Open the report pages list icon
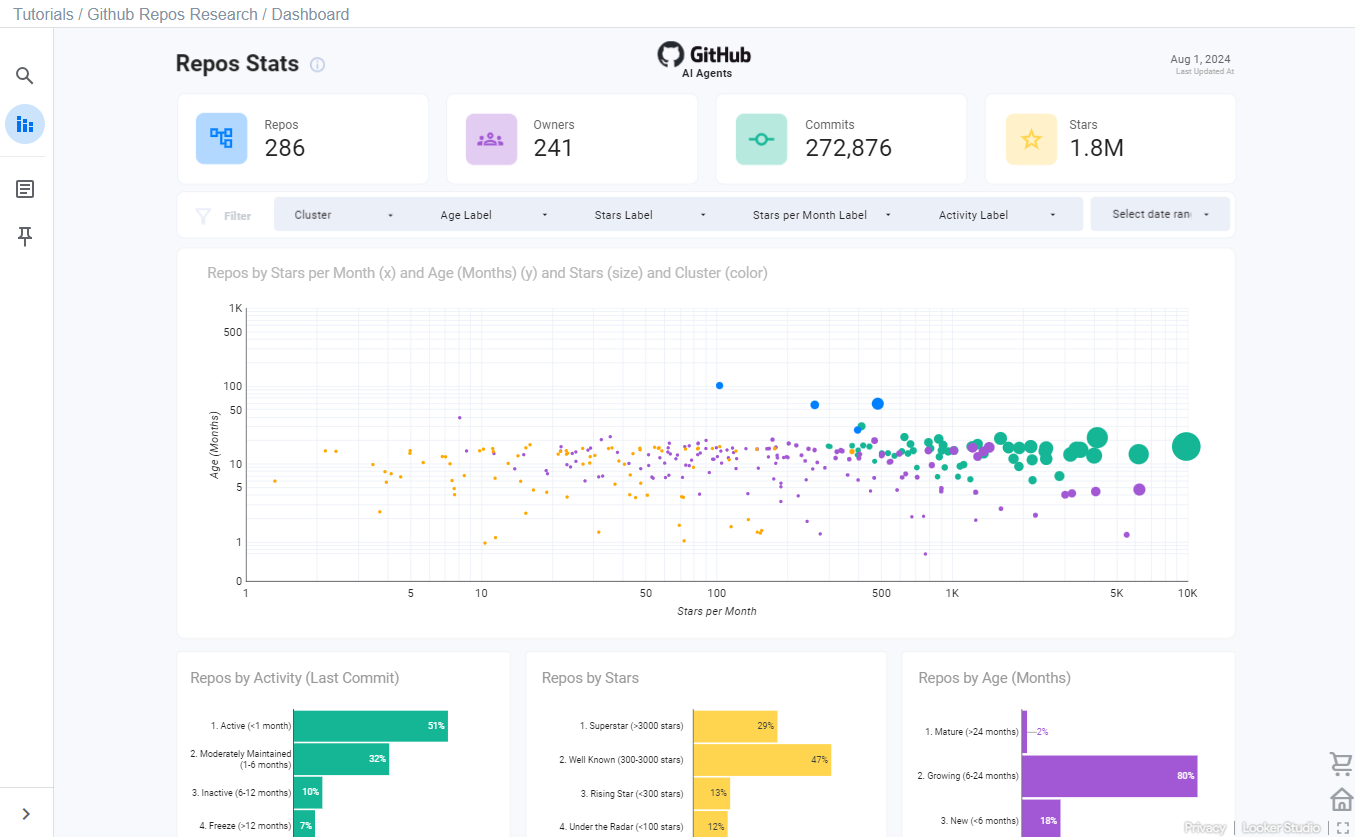 coord(24,188)
